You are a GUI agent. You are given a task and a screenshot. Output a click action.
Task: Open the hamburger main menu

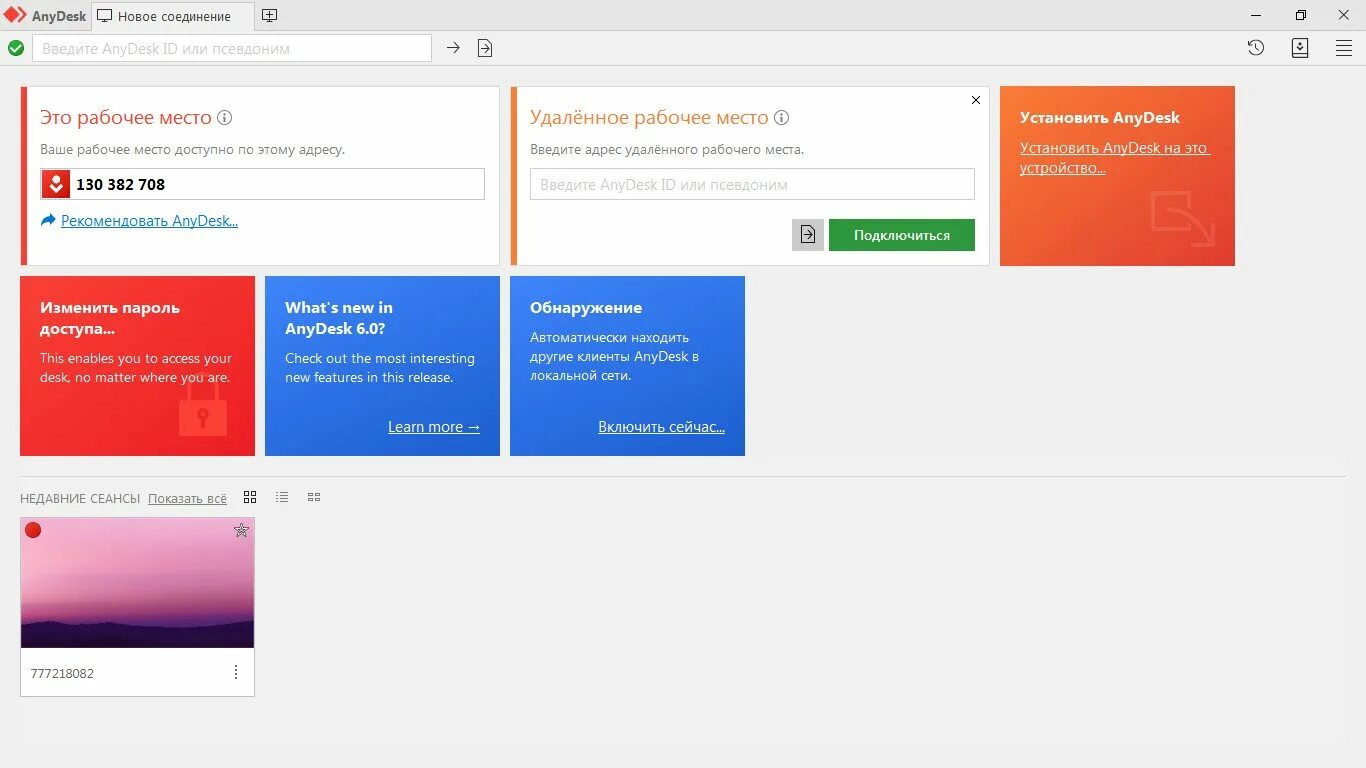click(x=1344, y=48)
